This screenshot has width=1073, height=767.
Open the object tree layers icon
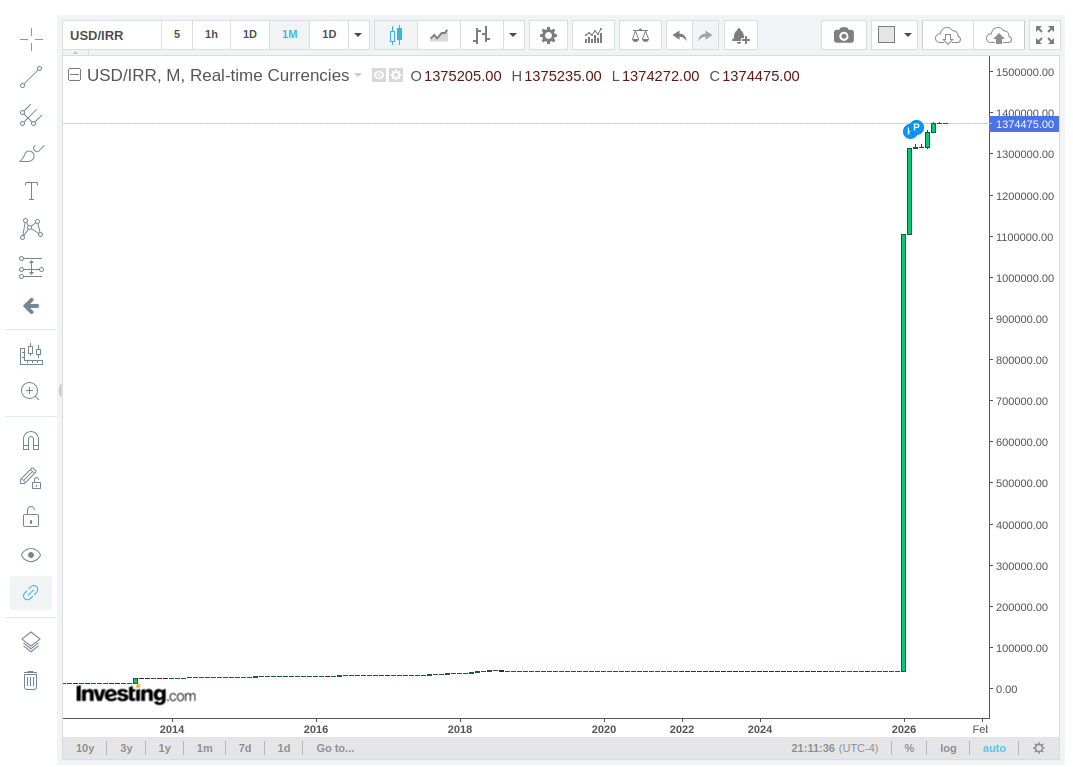click(x=31, y=642)
